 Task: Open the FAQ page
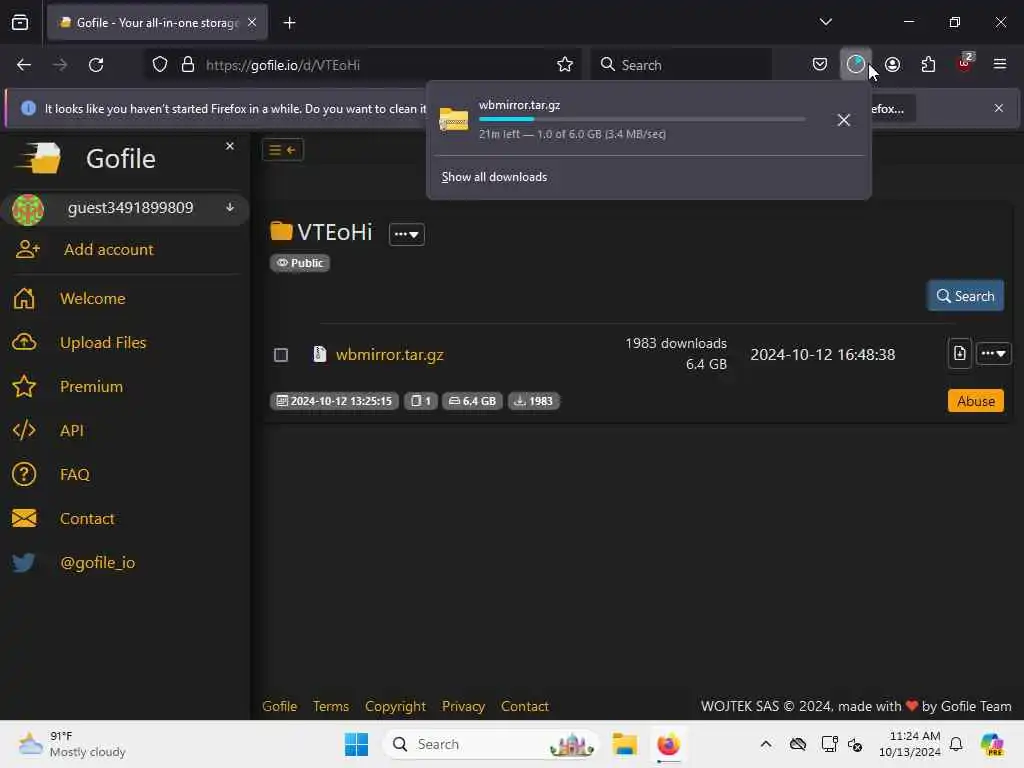click(74, 474)
